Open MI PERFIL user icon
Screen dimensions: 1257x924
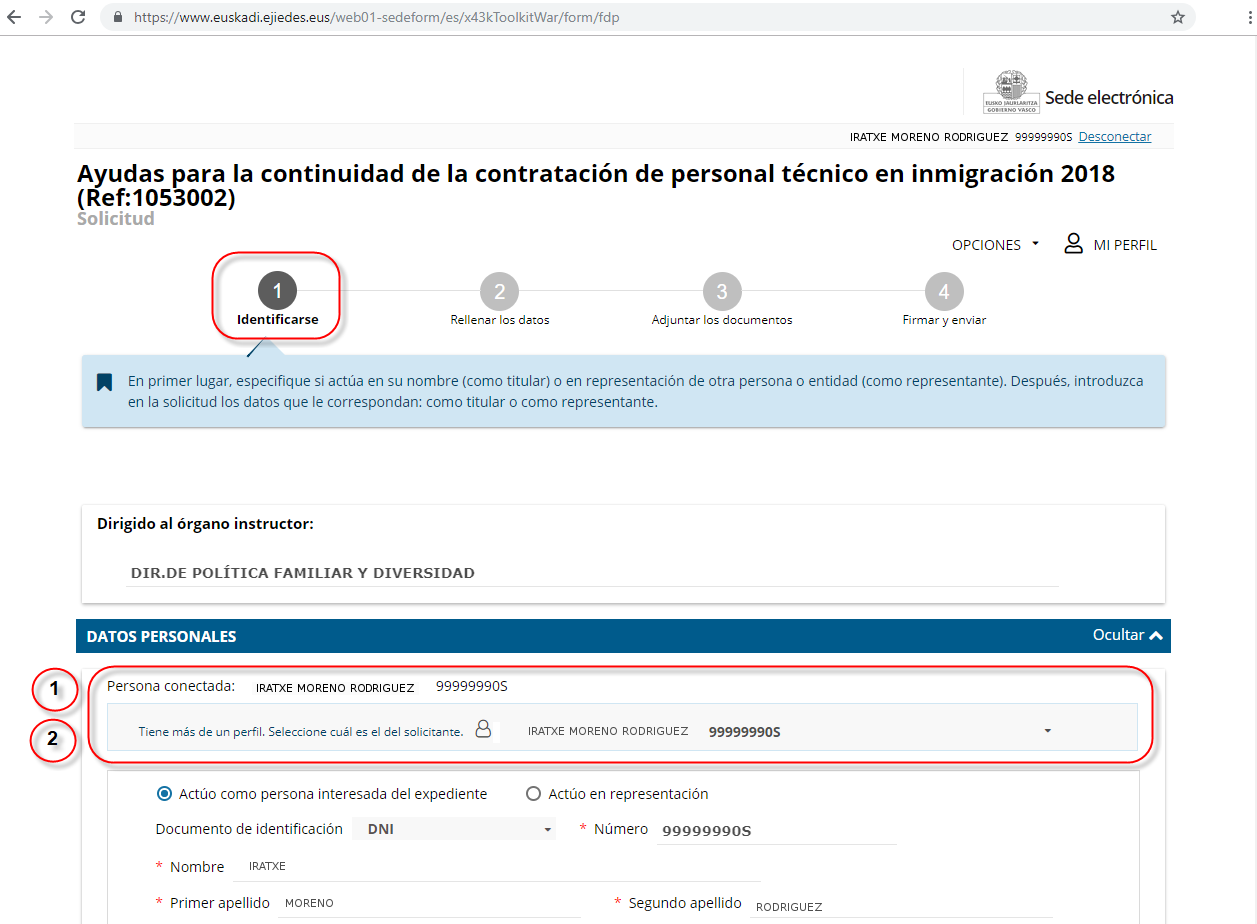click(1073, 244)
